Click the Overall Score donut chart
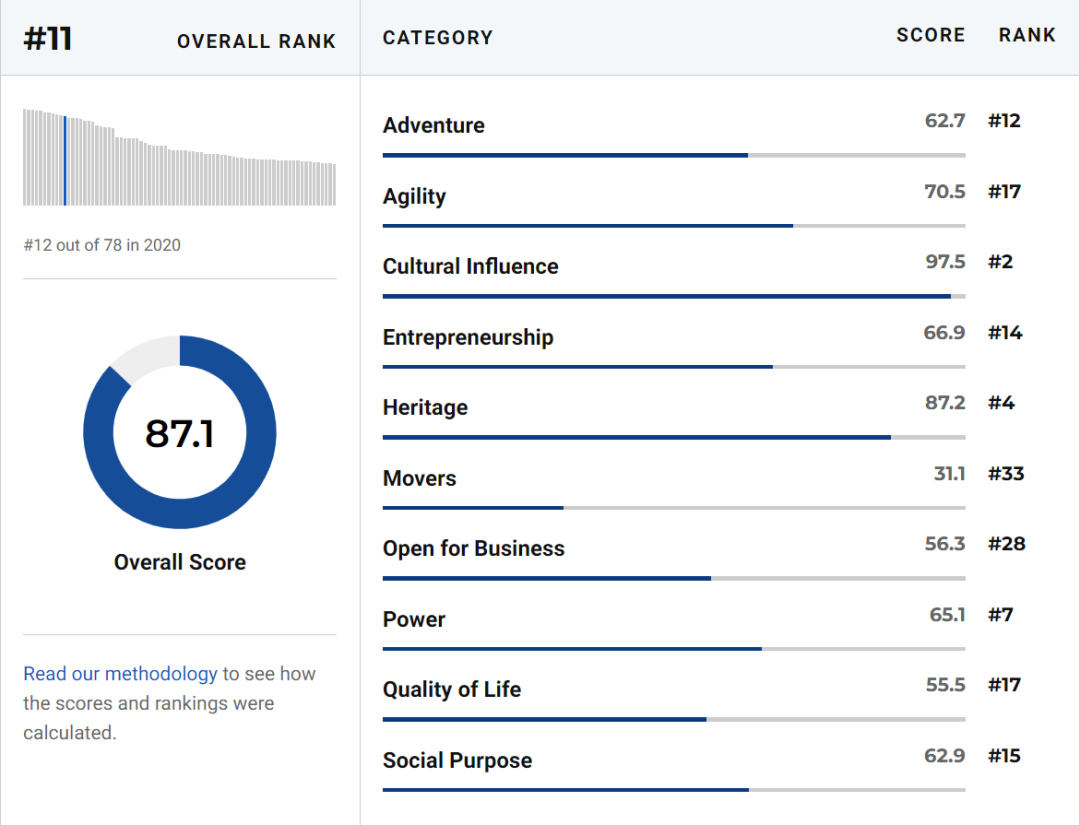Screen dimensions: 1080x825 [180, 432]
